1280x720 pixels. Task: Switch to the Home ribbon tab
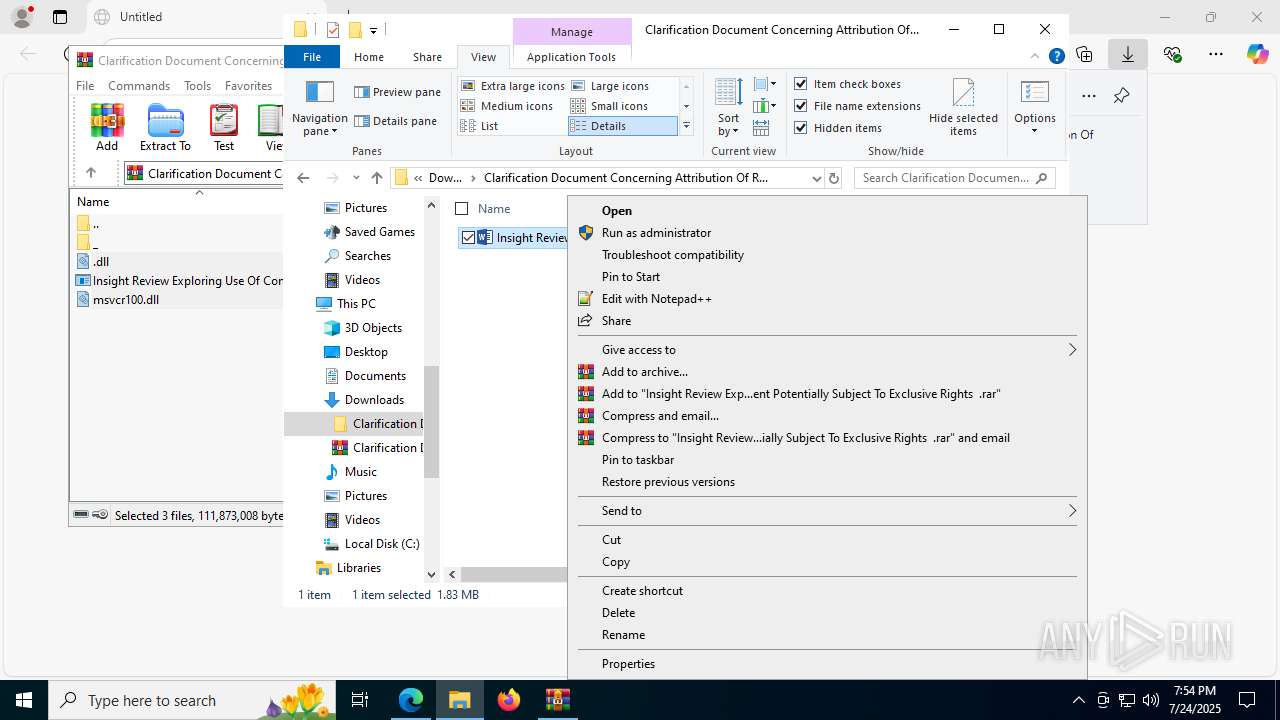pyautogui.click(x=369, y=57)
